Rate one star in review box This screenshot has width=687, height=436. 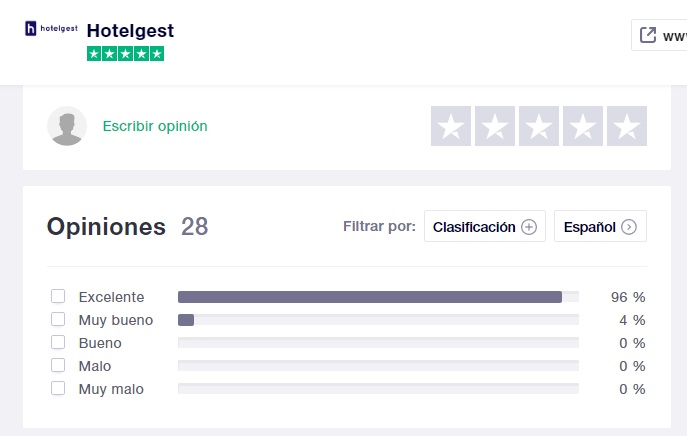451,127
